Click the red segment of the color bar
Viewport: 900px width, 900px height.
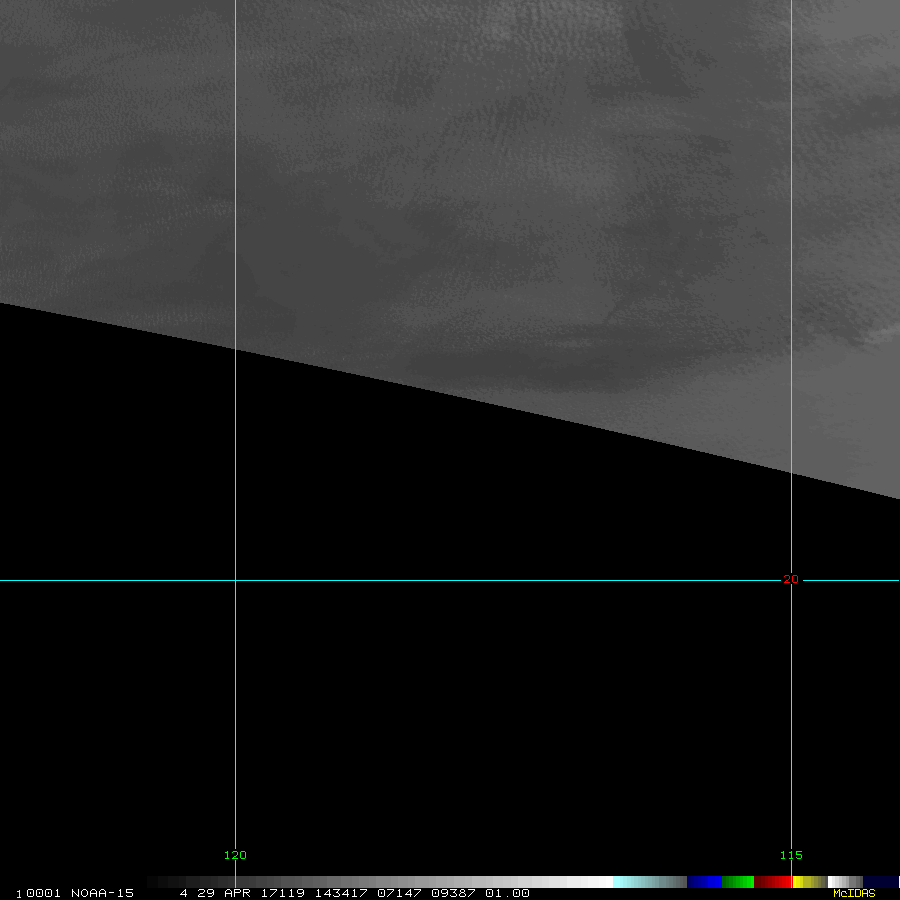773,882
